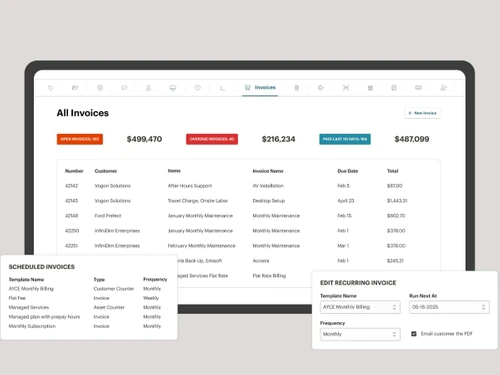
Task: Click the $499,470 open invoices amount
Action: tap(144, 139)
